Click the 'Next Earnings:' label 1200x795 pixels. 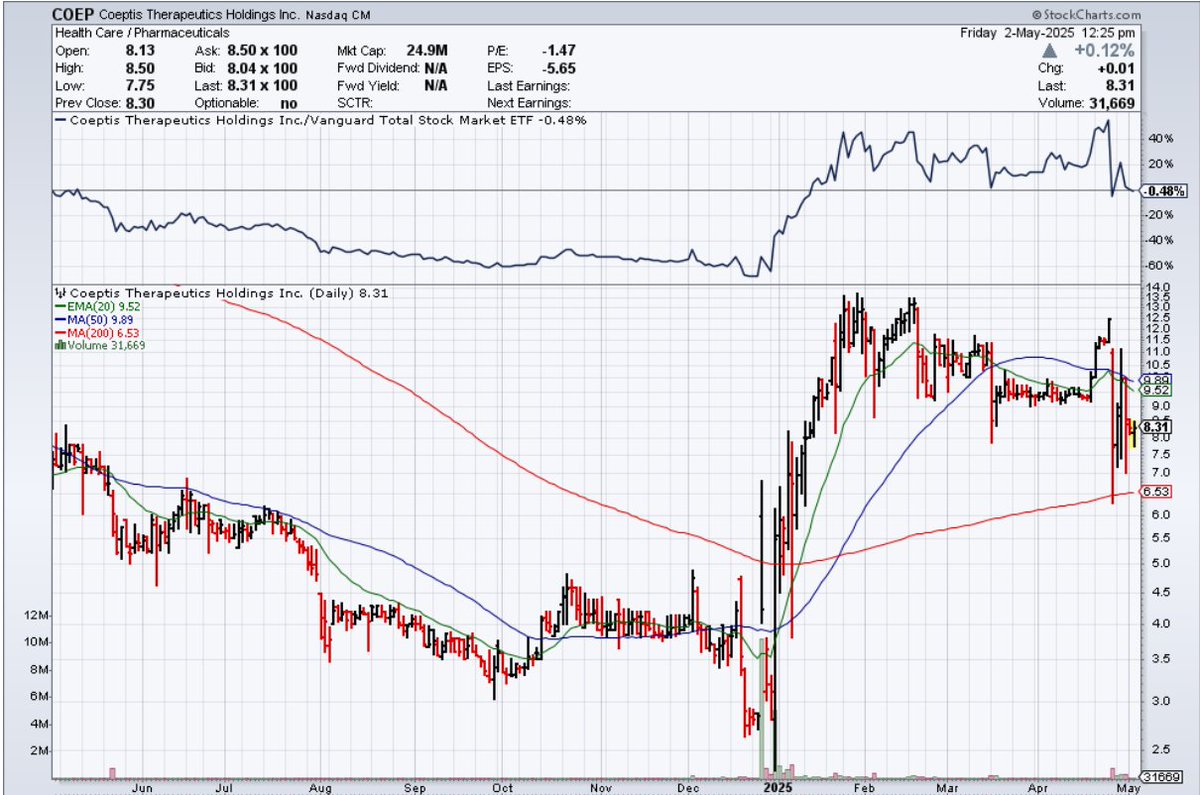pyautogui.click(x=529, y=103)
